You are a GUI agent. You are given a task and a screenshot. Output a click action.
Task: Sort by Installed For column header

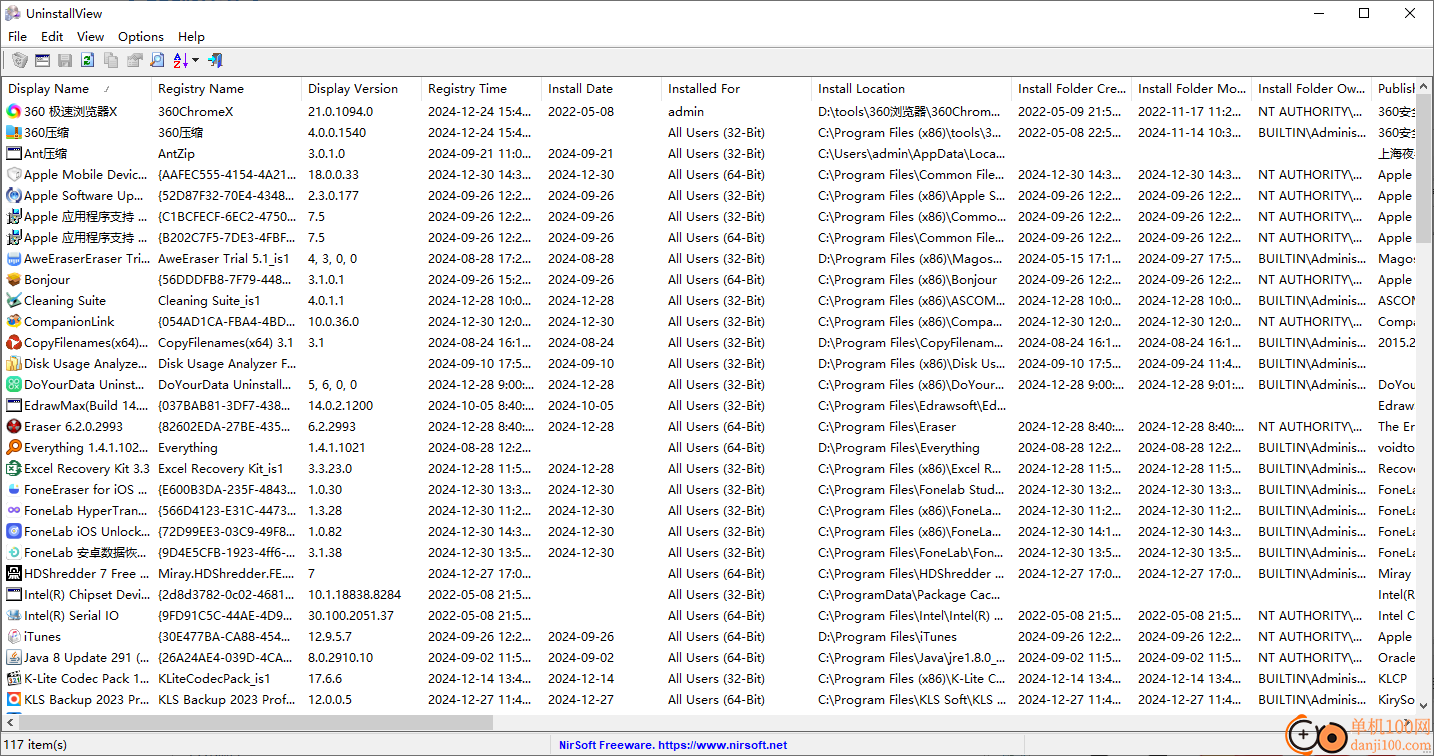(x=736, y=89)
